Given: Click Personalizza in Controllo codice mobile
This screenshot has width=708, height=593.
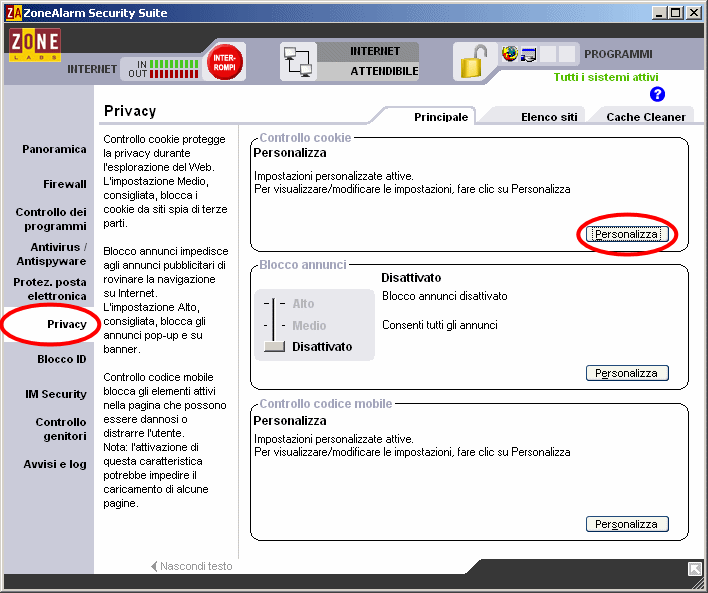Looking at the screenshot, I should tap(627, 524).
